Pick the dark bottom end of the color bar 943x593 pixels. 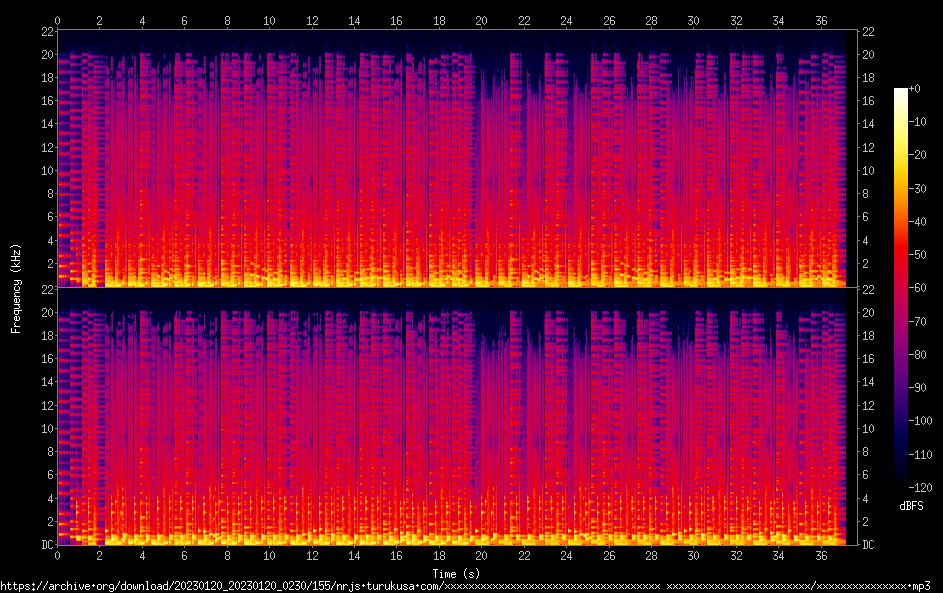click(901, 482)
